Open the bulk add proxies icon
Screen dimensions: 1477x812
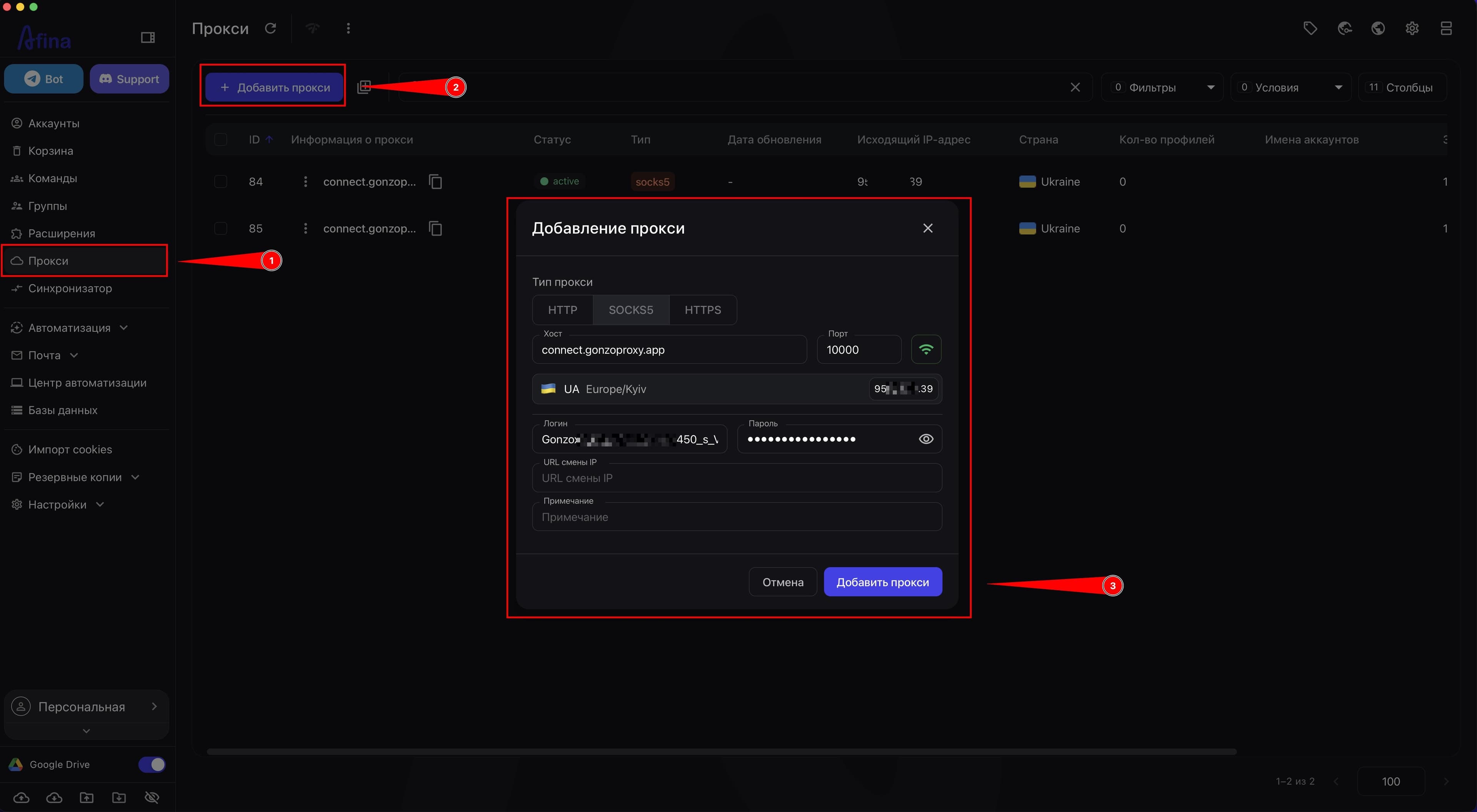[364, 87]
